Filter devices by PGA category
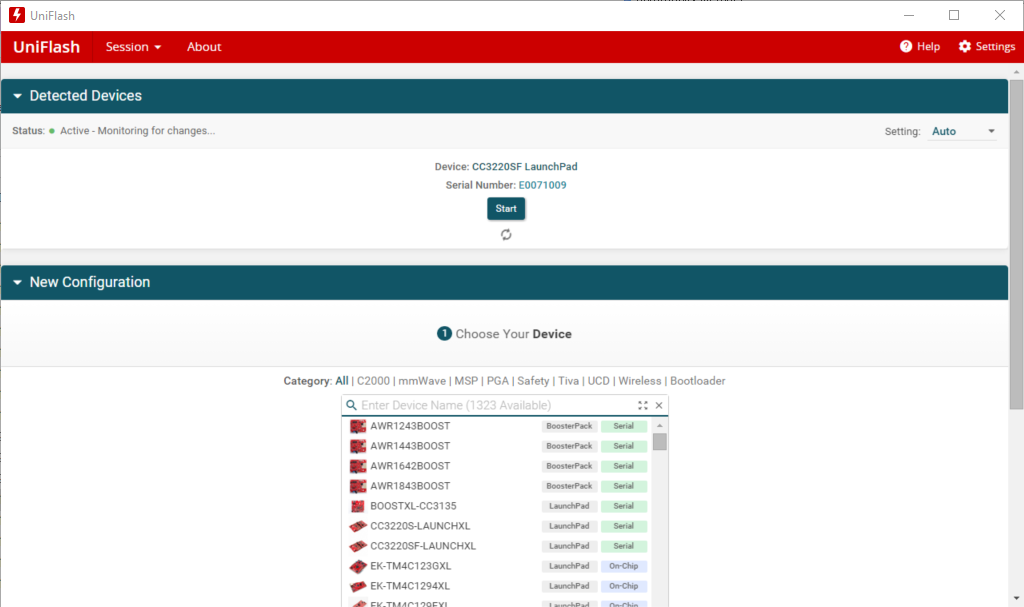Screen dimensions: 1024x607 (x=498, y=381)
